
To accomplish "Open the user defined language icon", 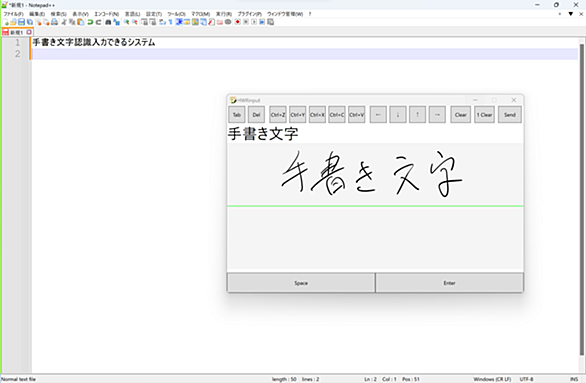I will tap(186, 22).
